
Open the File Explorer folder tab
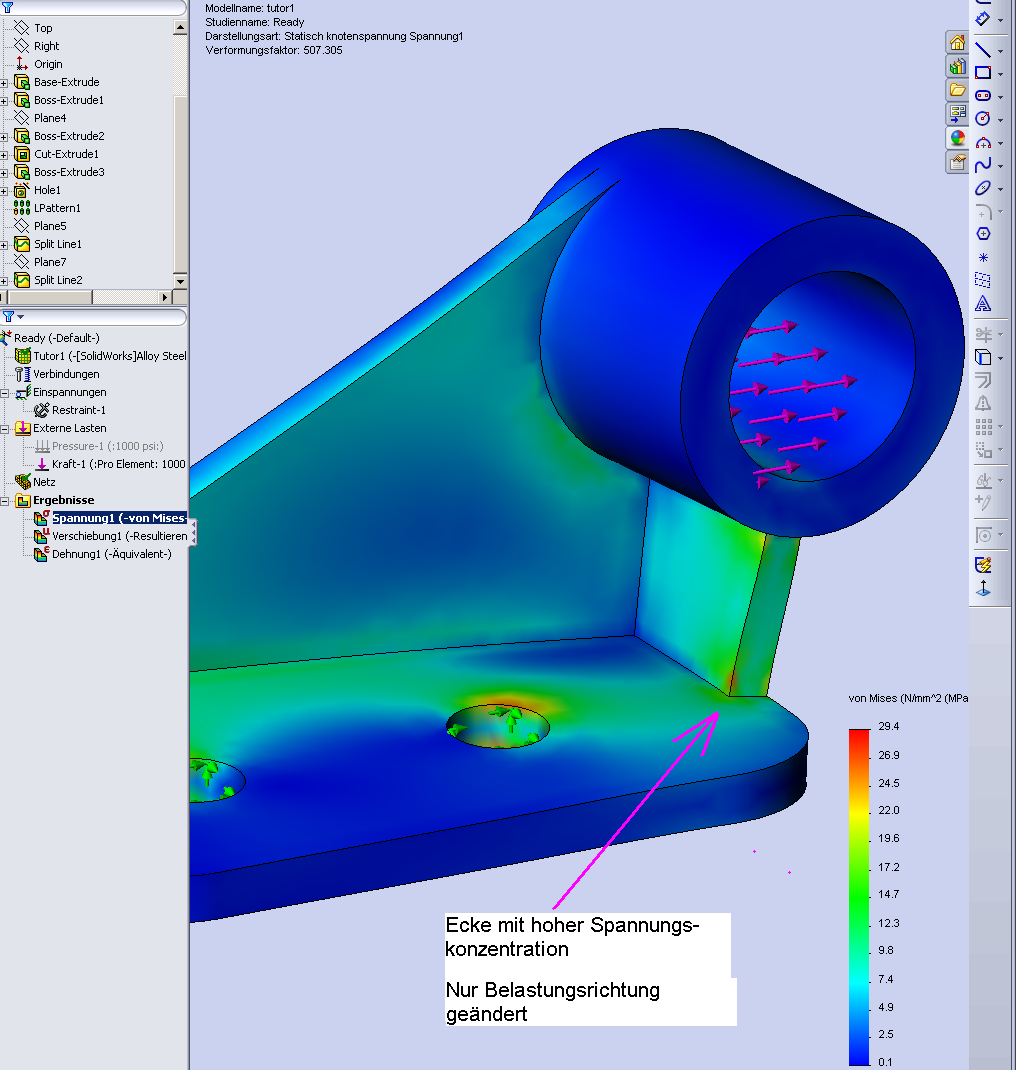click(x=957, y=90)
